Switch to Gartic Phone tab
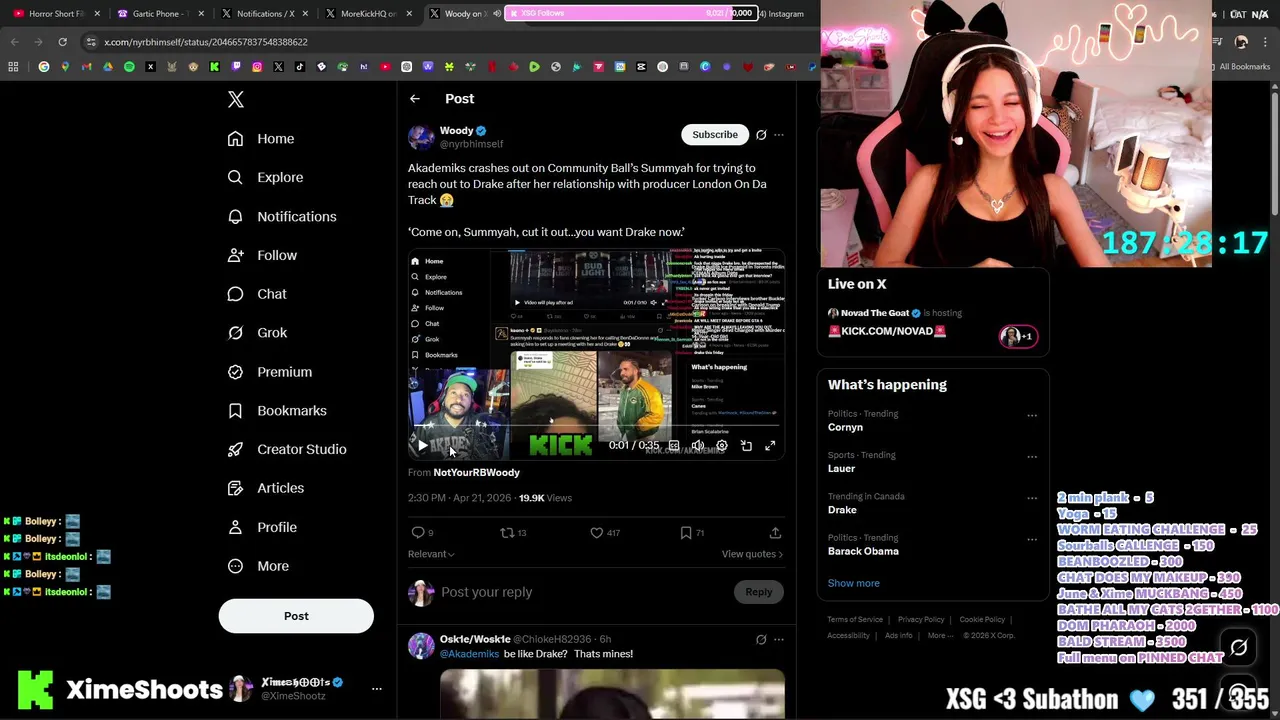 click(160, 14)
